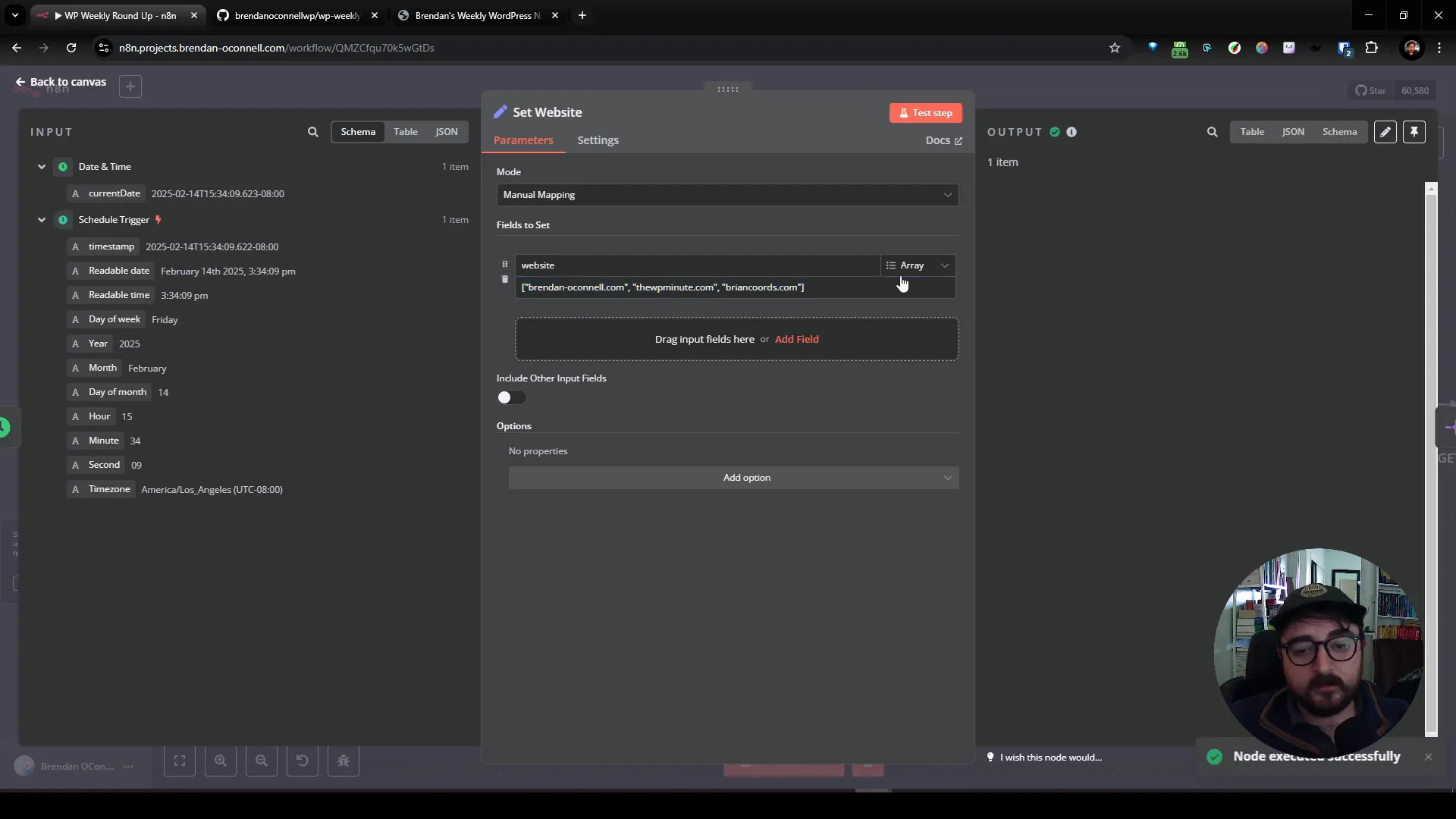This screenshot has height=819, width=1456.
Task: Click drag handle icon for website field
Action: pyautogui.click(x=505, y=264)
